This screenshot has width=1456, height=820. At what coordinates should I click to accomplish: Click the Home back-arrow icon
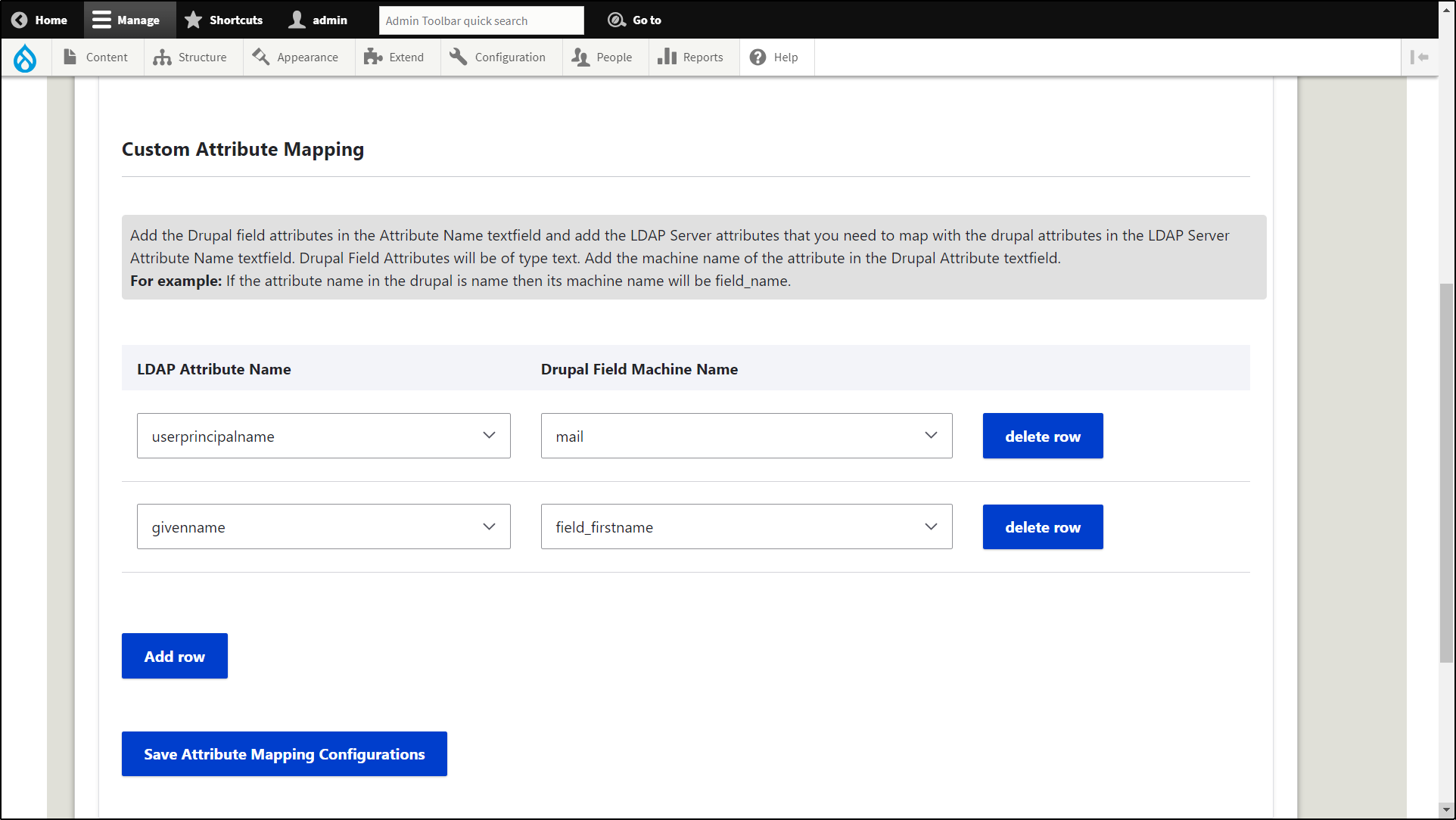(20, 20)
